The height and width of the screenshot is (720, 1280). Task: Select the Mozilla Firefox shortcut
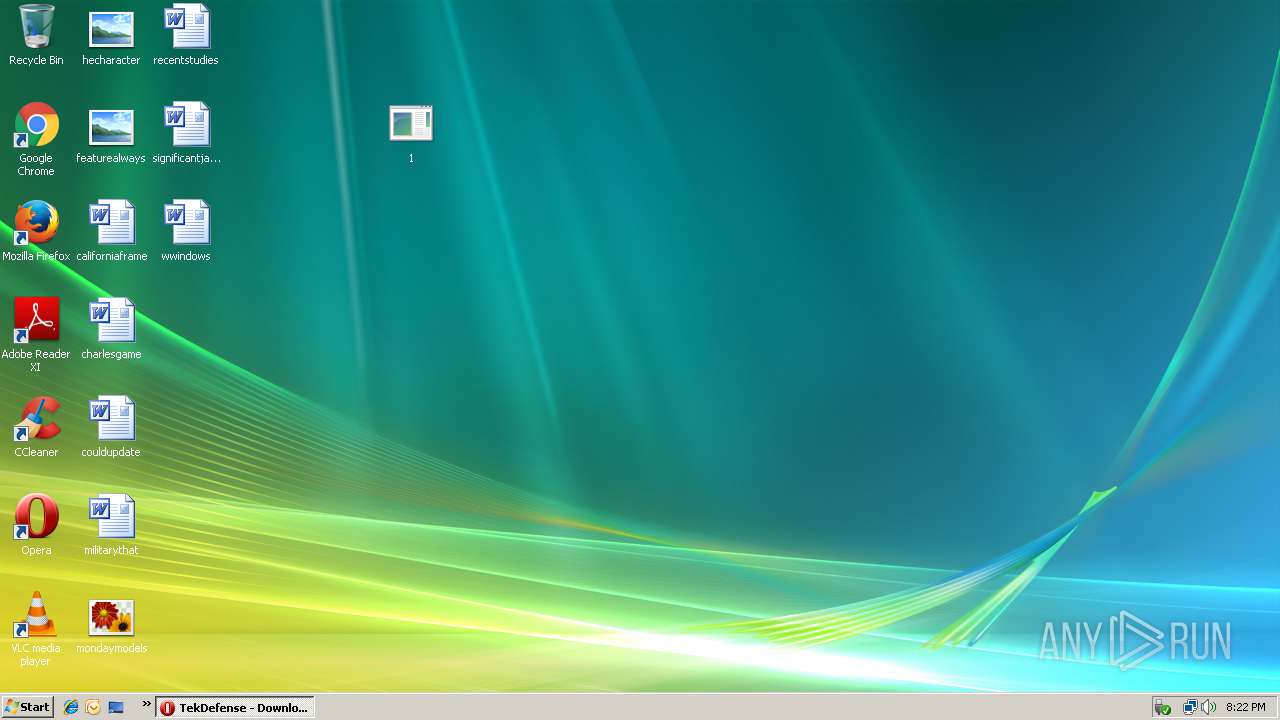tap(36, 232)
